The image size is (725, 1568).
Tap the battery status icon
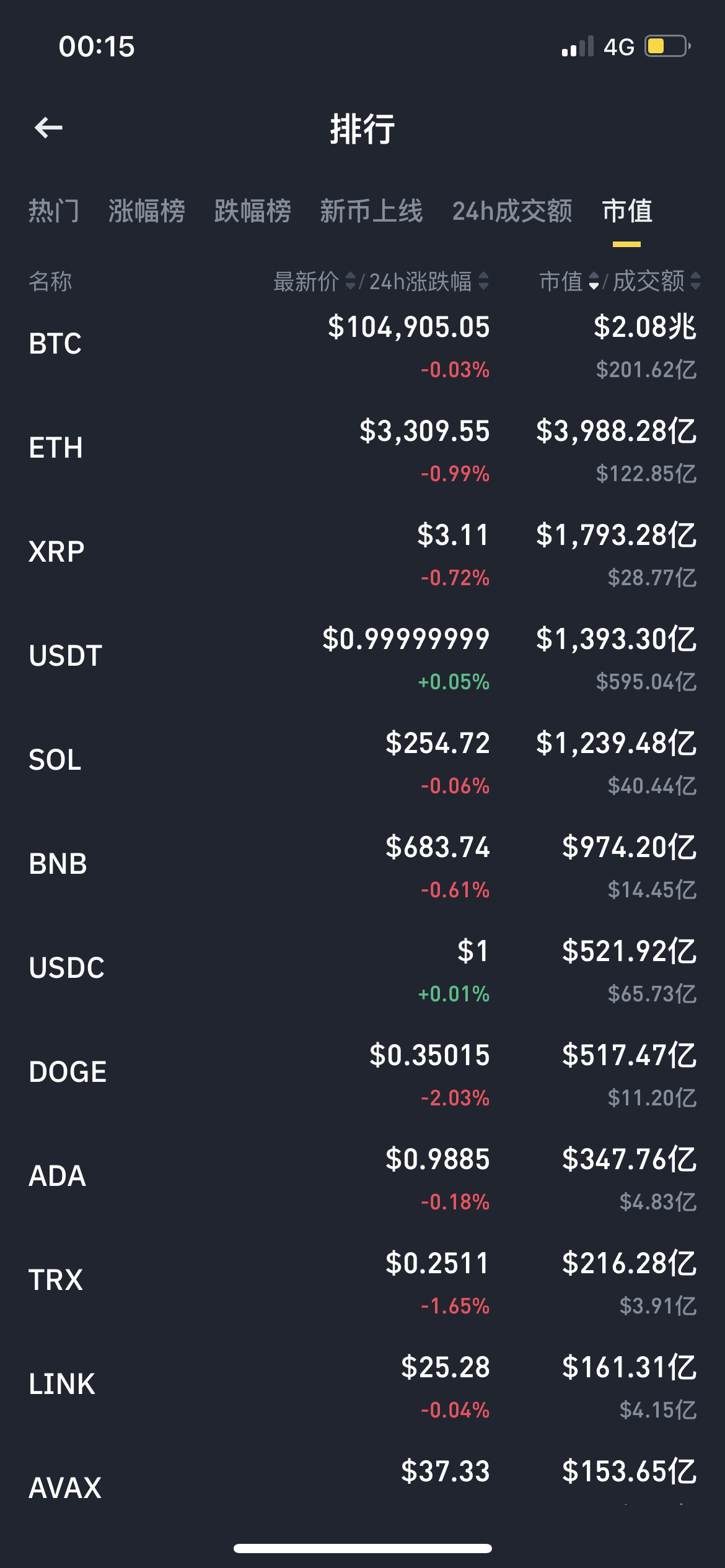point(668,46)
